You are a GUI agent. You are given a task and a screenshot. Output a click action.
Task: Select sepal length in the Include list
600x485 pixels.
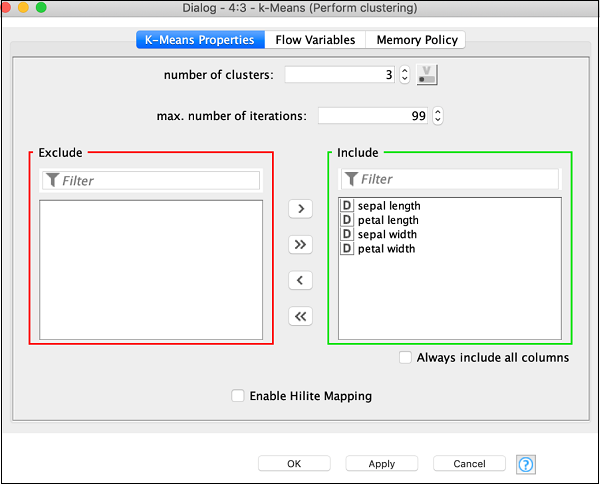coord(389,206)
